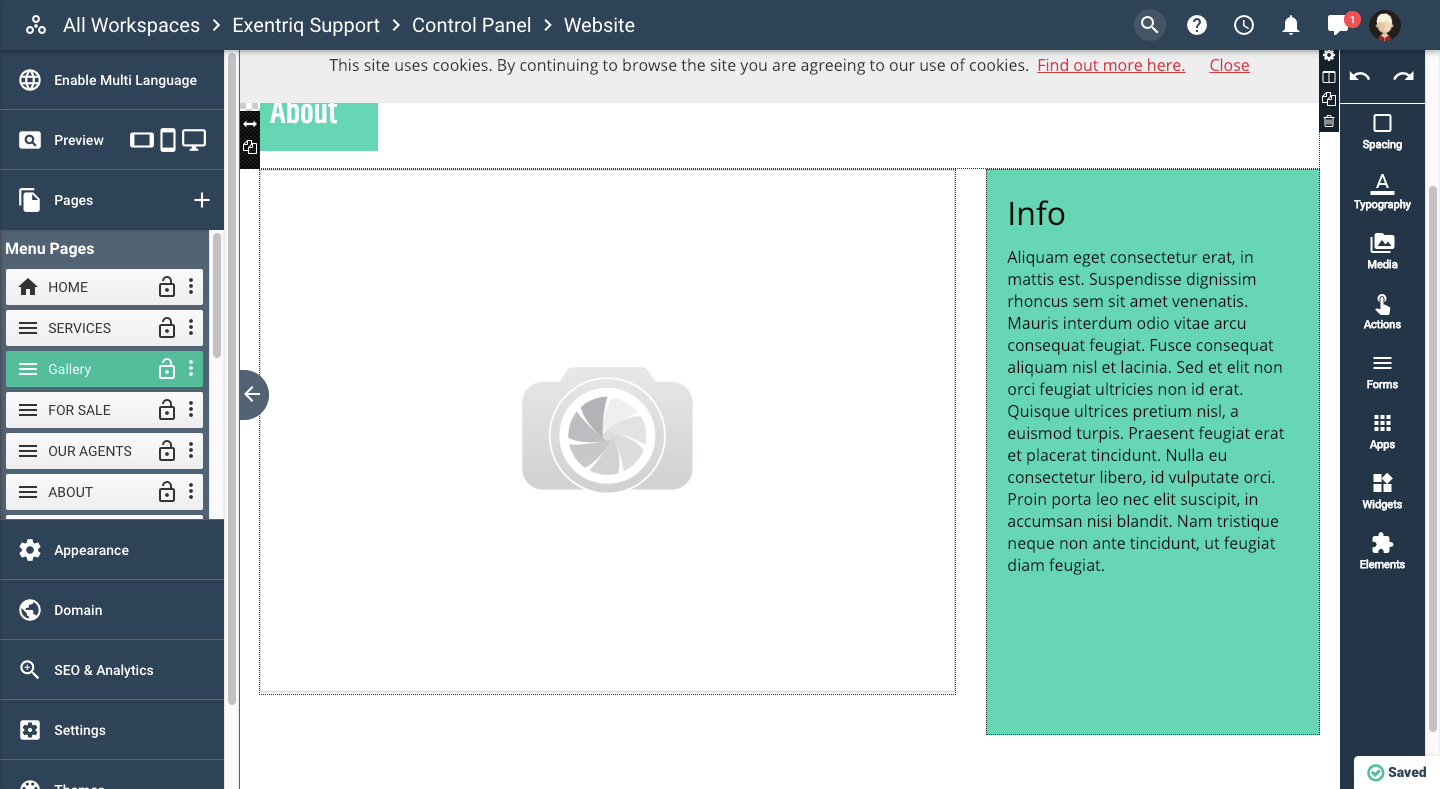
Task: Open options menu for FOR SALE page
Action: coord(191,410)
